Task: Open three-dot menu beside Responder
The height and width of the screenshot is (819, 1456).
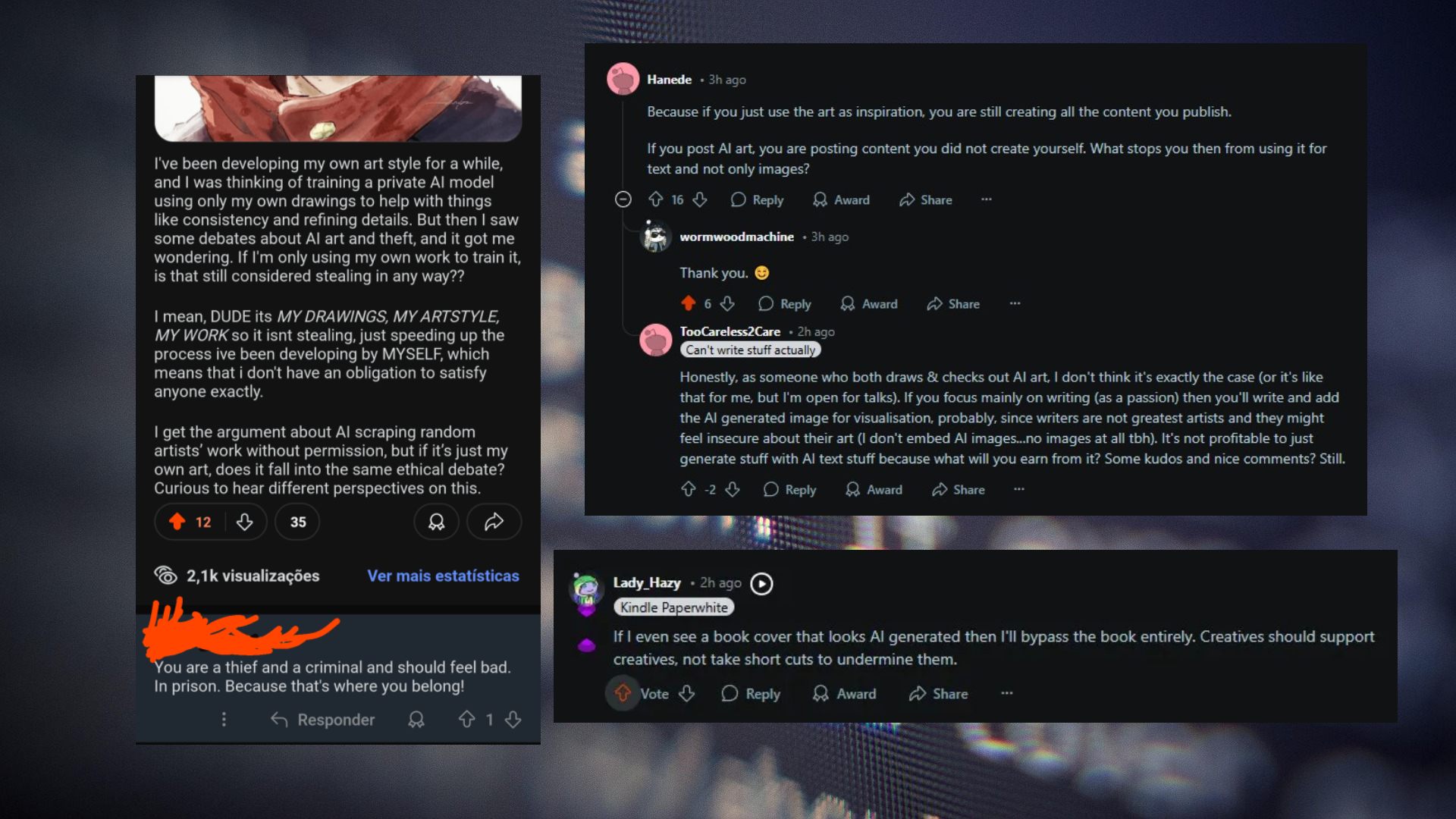Action: point(224,719)
